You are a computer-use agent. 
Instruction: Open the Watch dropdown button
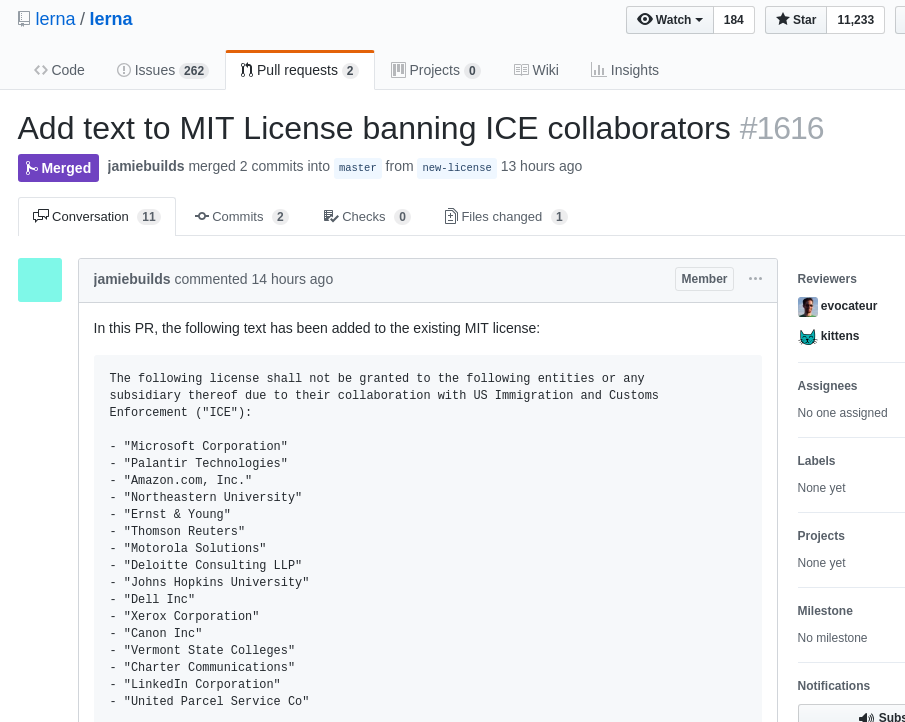(670, 20)
